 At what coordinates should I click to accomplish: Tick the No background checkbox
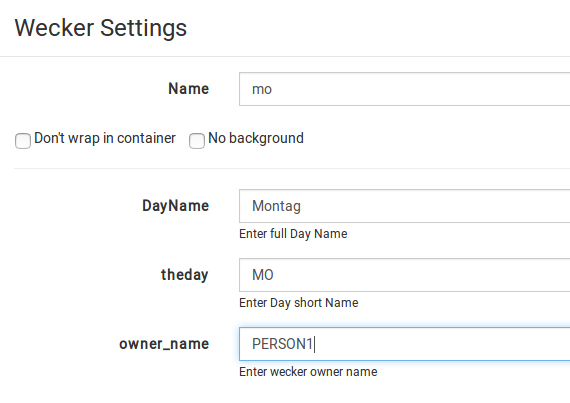point(197,141)
